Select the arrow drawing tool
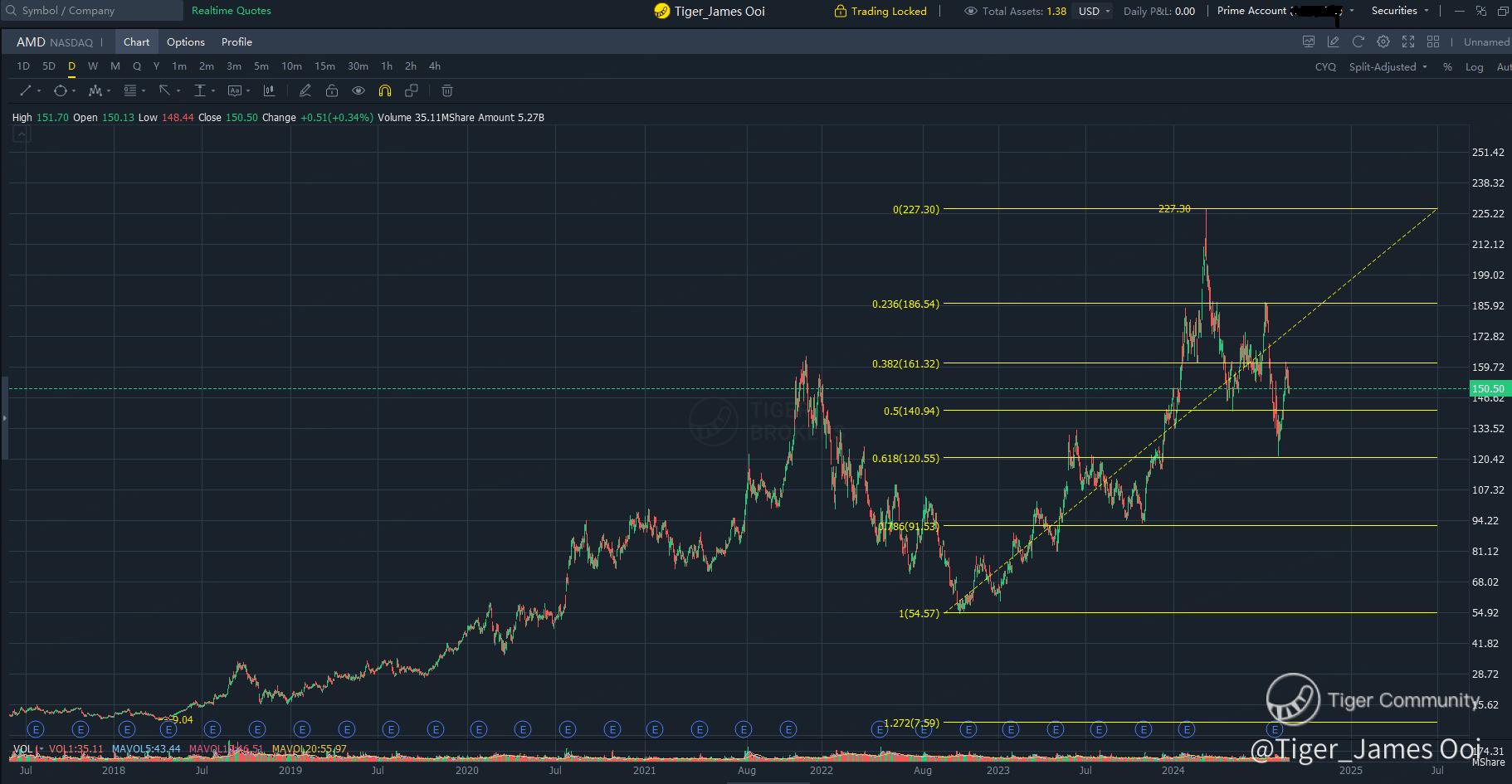The image size is (1512, 784). (164, 90)
